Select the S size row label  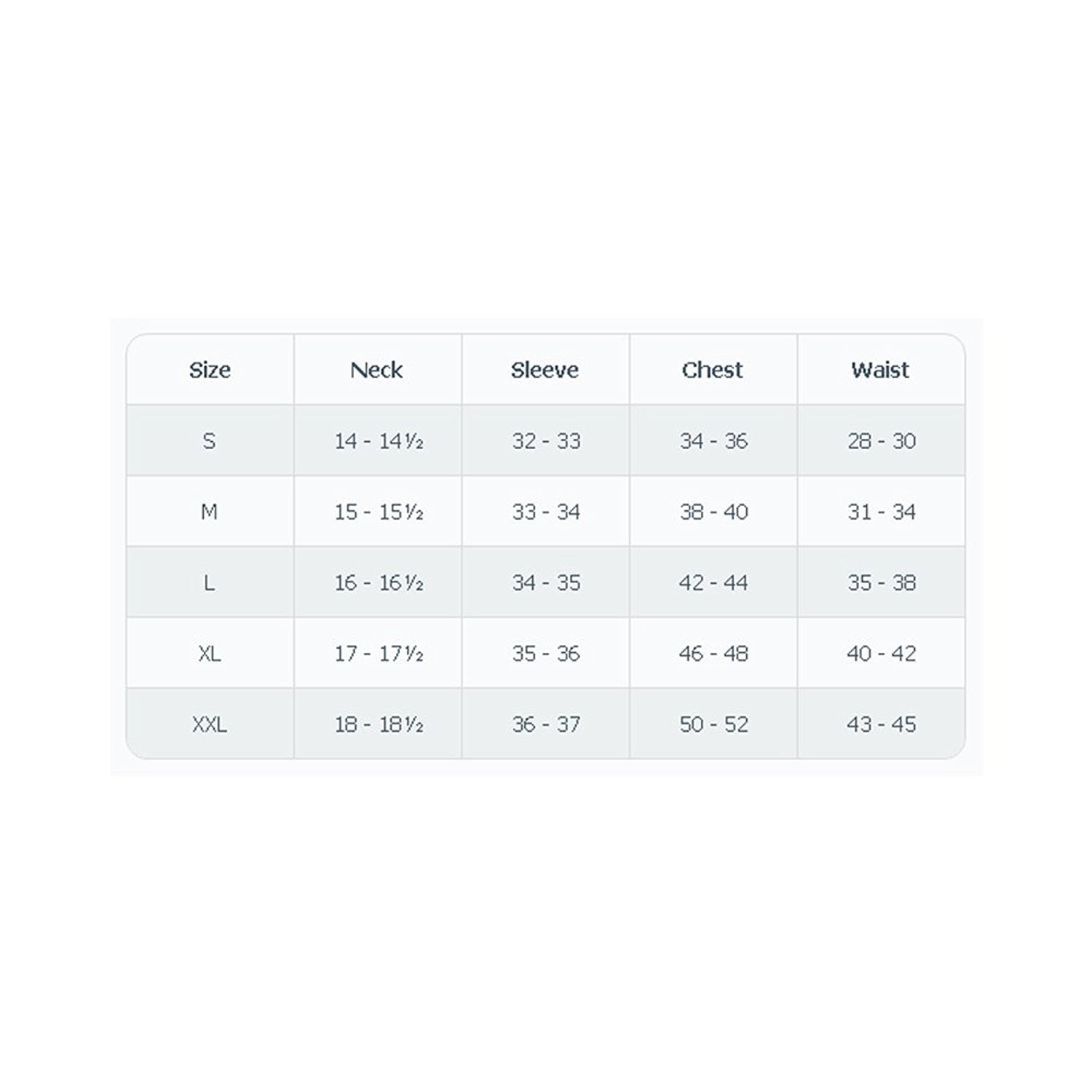210,441
